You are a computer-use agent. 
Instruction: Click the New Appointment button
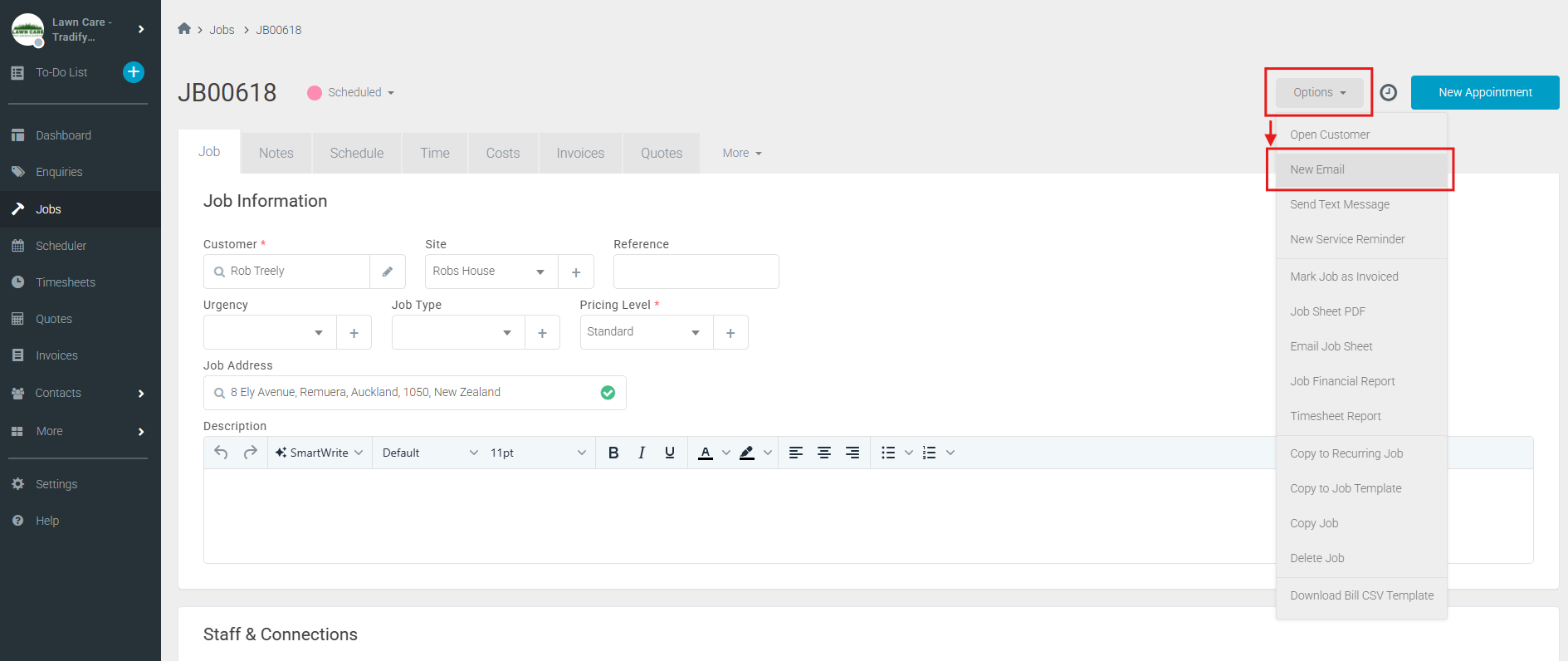click(x=1484, y=92)
